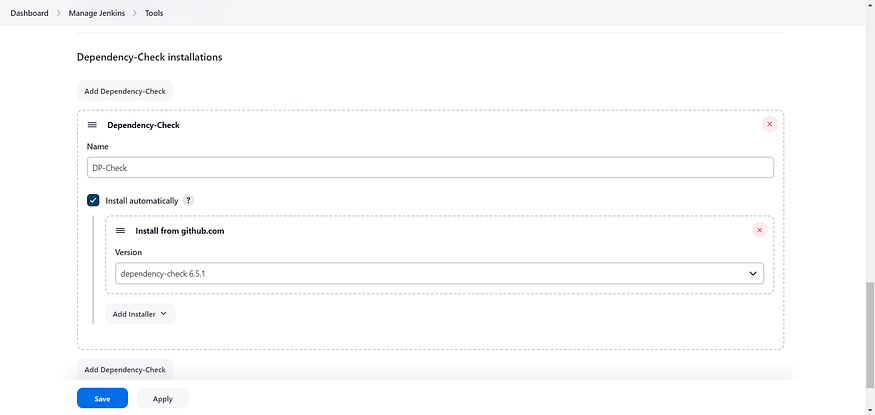Delete the Install from github.com installer
The width and height of the screenshot is (875, 415).
point(759,230)
